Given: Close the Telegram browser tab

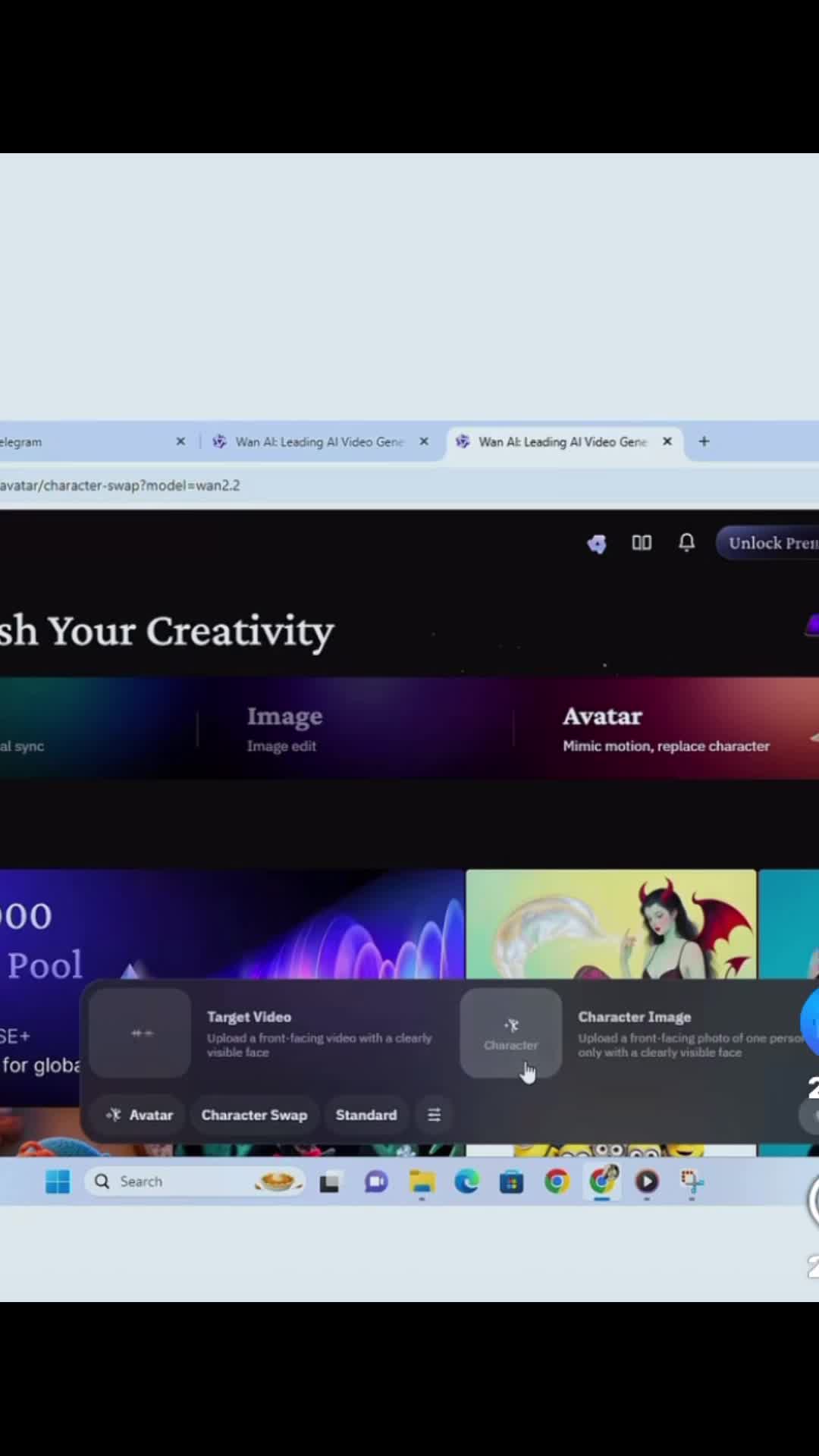Looking at the screenshot, I should point(180,441).
